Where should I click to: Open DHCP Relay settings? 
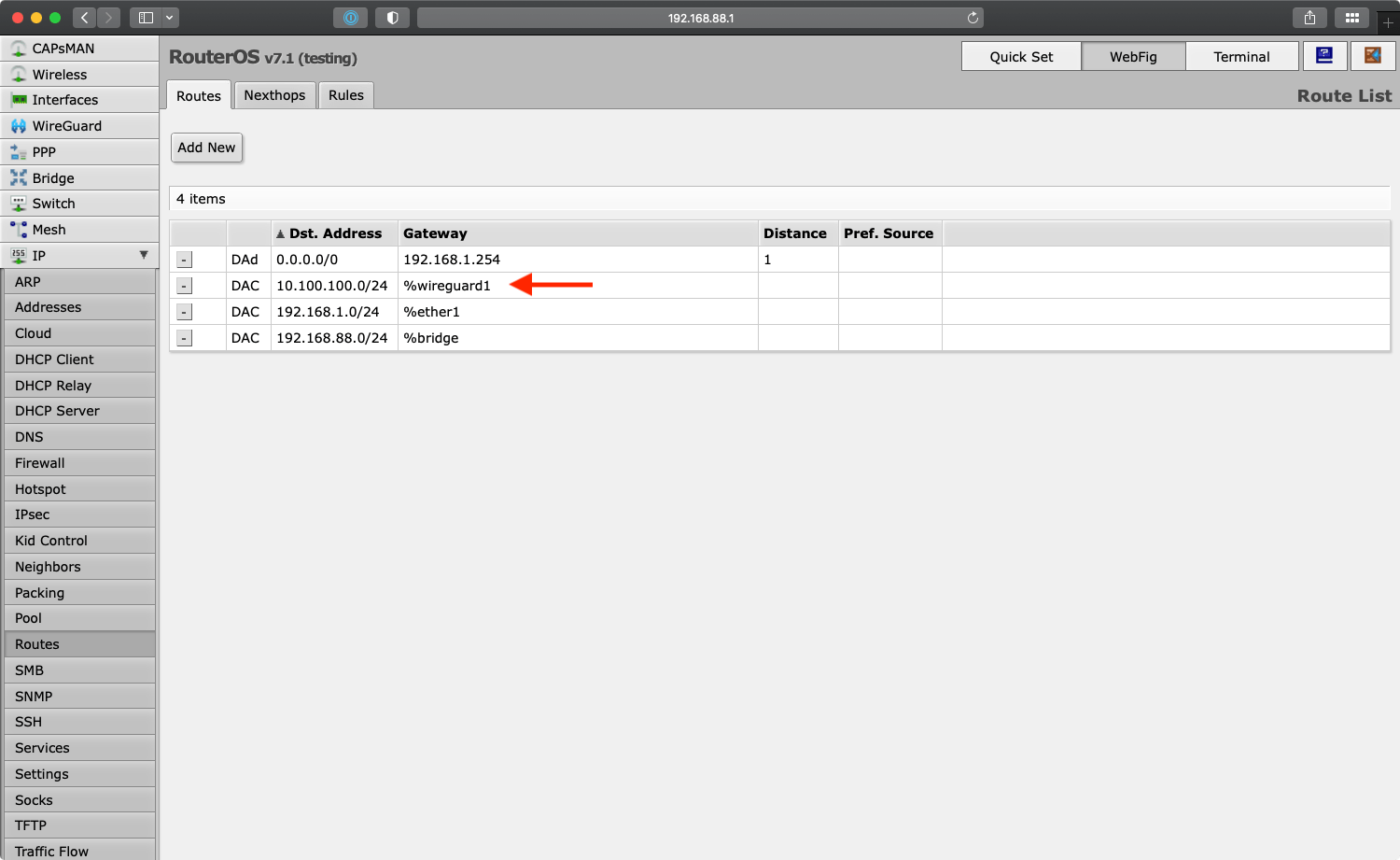[x=79, y=386]
